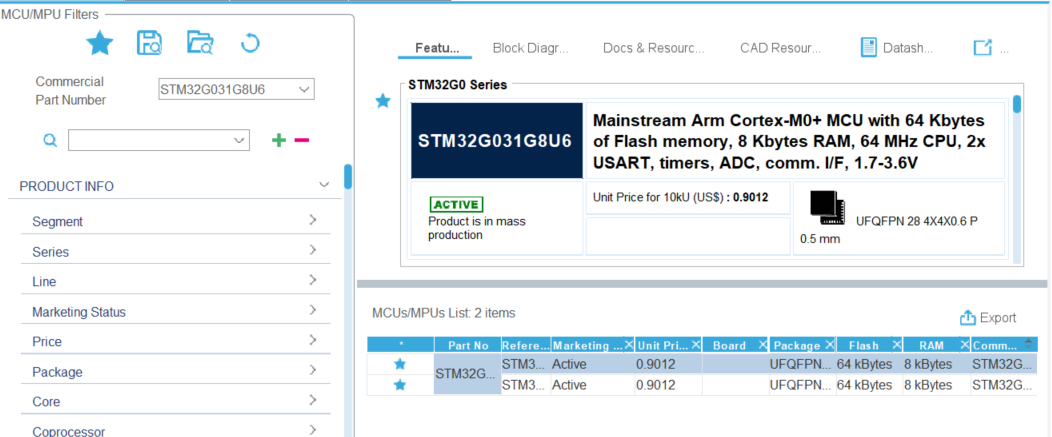The height and width of the screenshot is (437, 1052).
Task: Click the magnifier search icon
Action: [x=50, y=140]
